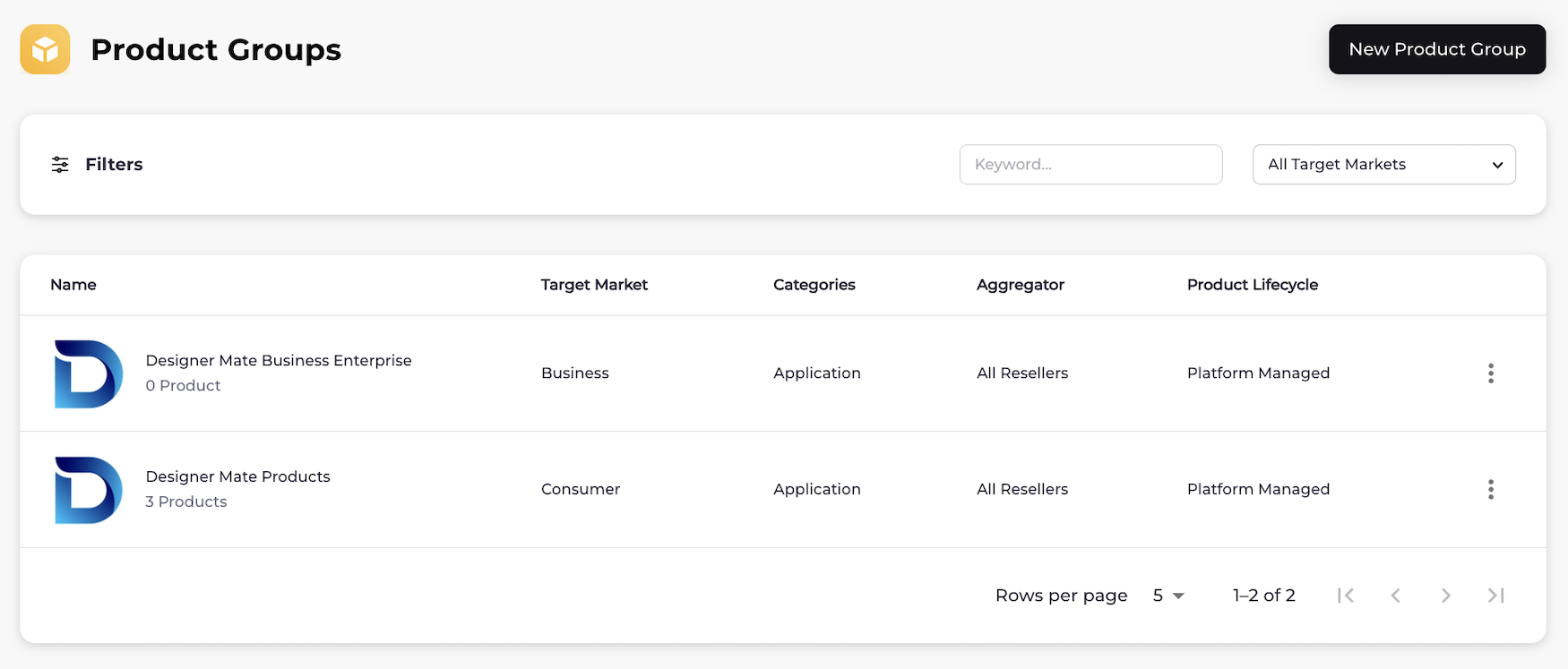Click the 'Consumer' target market cell
This screenshot has height=669, width=1568.
581,490
